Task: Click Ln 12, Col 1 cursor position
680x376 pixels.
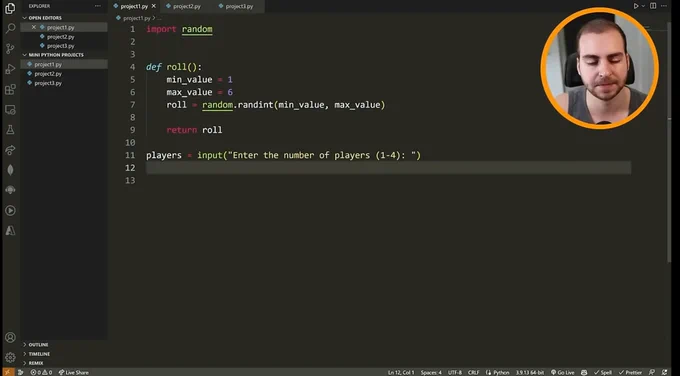Action: 401,372
